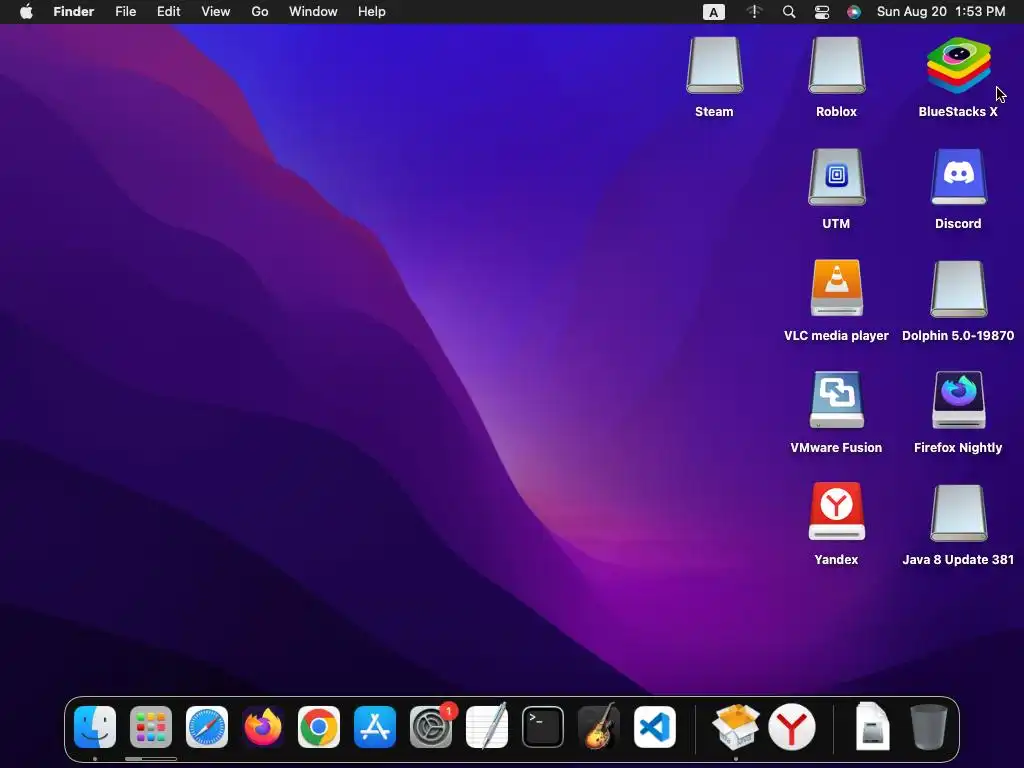This screenshot has height=768, width=1024.
Task: Launch Safari from the Dock
Action: pyautogui.click(x=207, y=727)
